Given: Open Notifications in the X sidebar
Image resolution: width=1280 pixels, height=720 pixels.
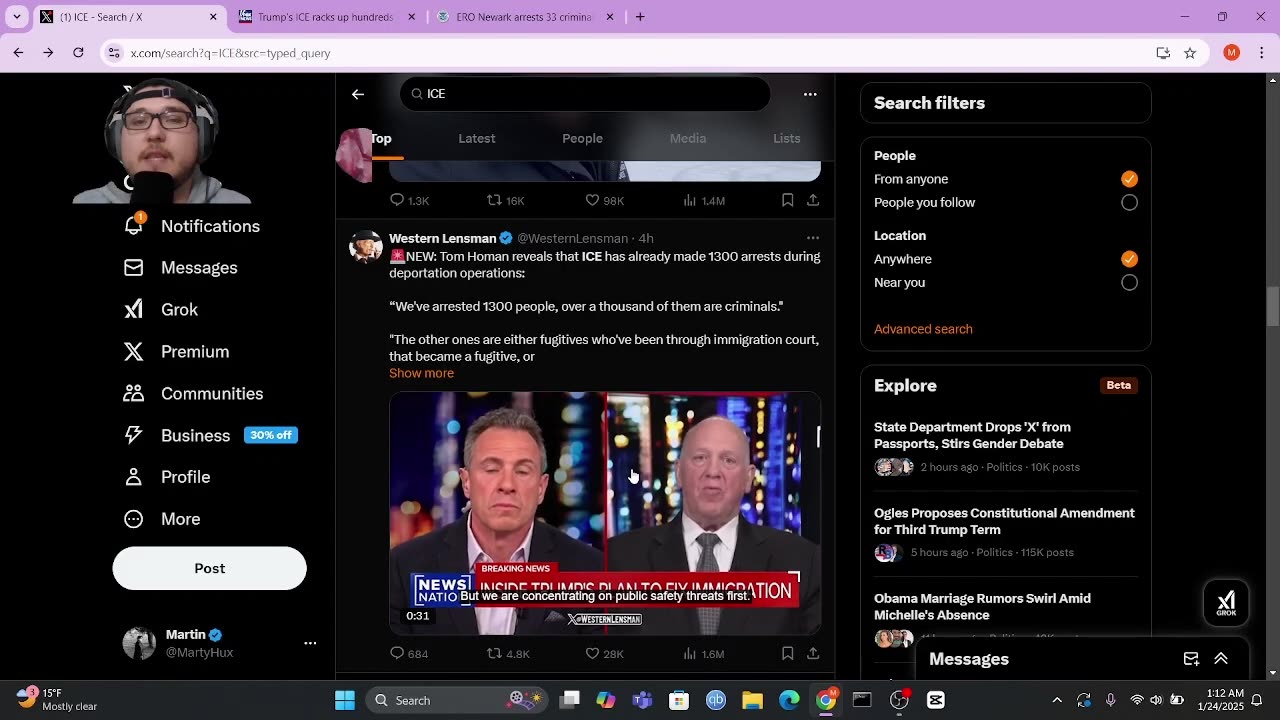Looking at the screenshot, I should tap(191, 226).
